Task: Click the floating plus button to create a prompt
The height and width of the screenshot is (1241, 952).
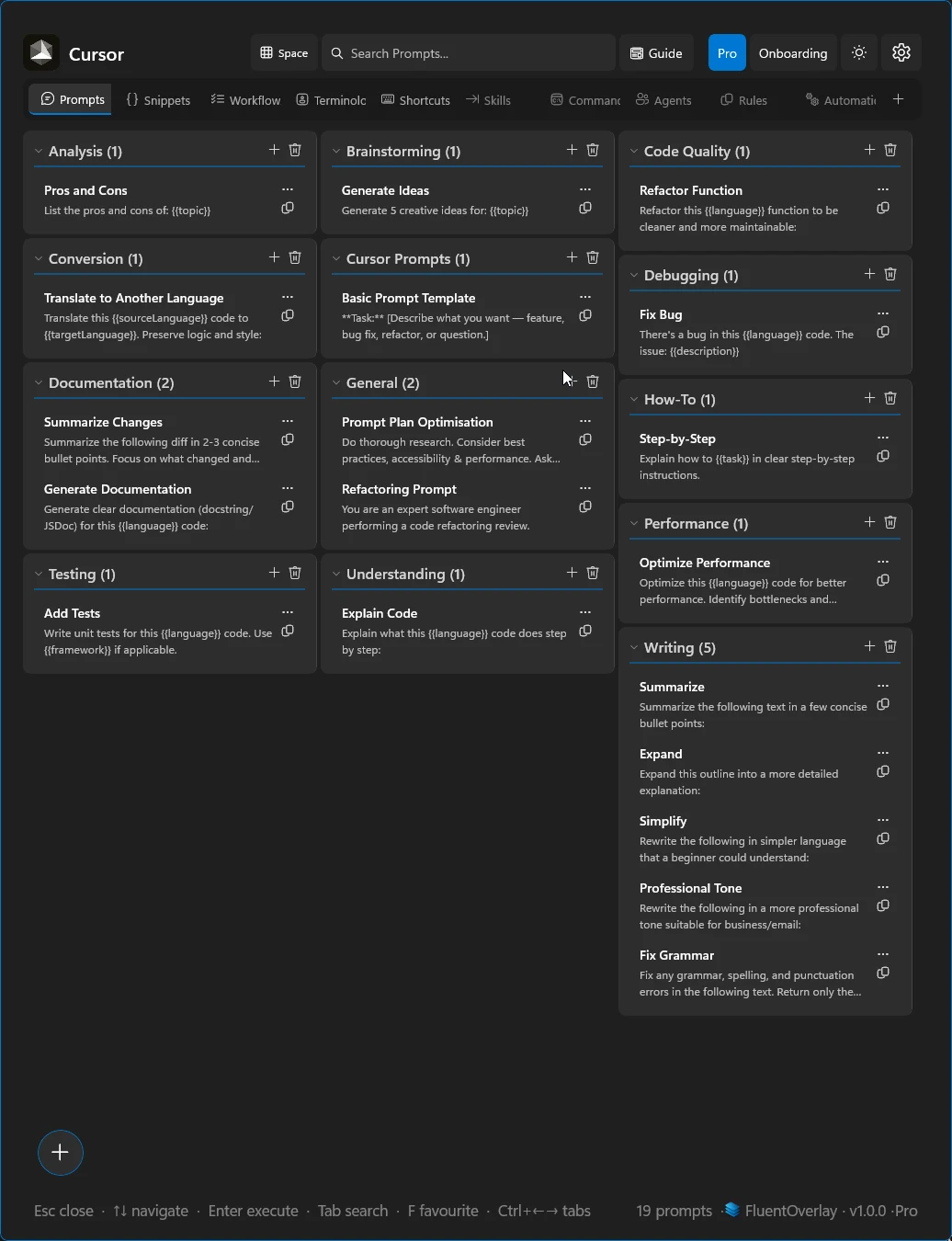Action: 60,1152
